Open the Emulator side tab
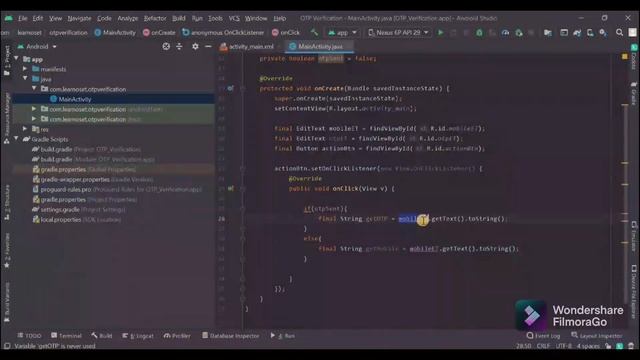Screen dimensions: 640x360 tap(634, 236)
